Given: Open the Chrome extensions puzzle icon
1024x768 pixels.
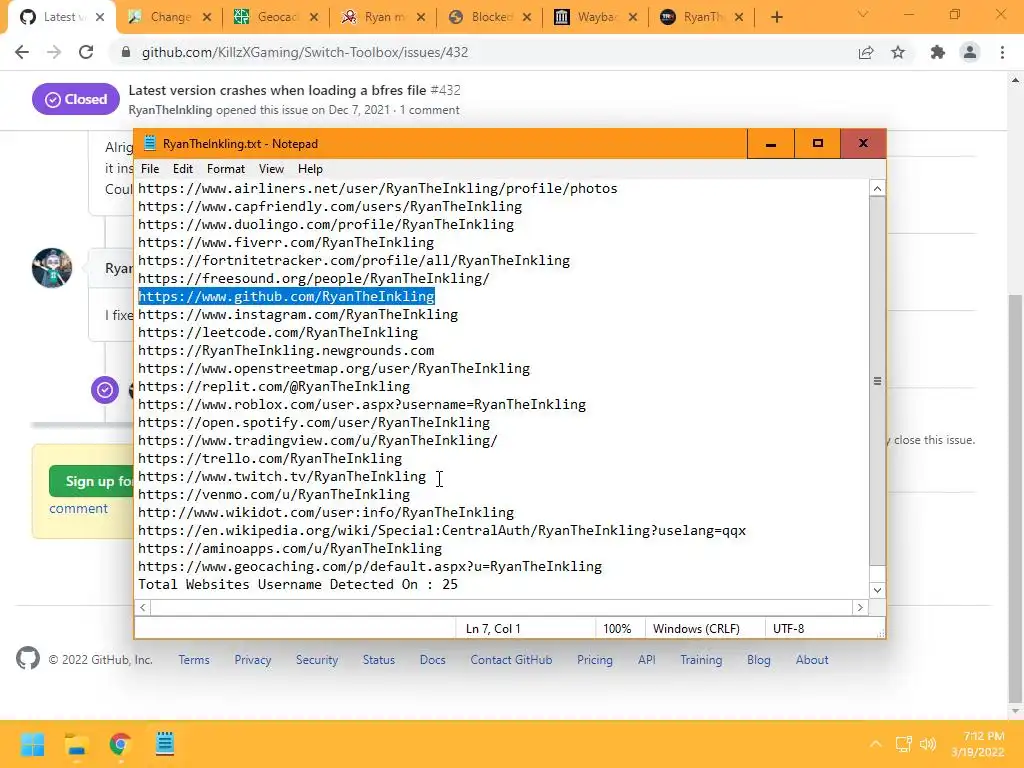Looking at the screenshot, I should (938, 52).
